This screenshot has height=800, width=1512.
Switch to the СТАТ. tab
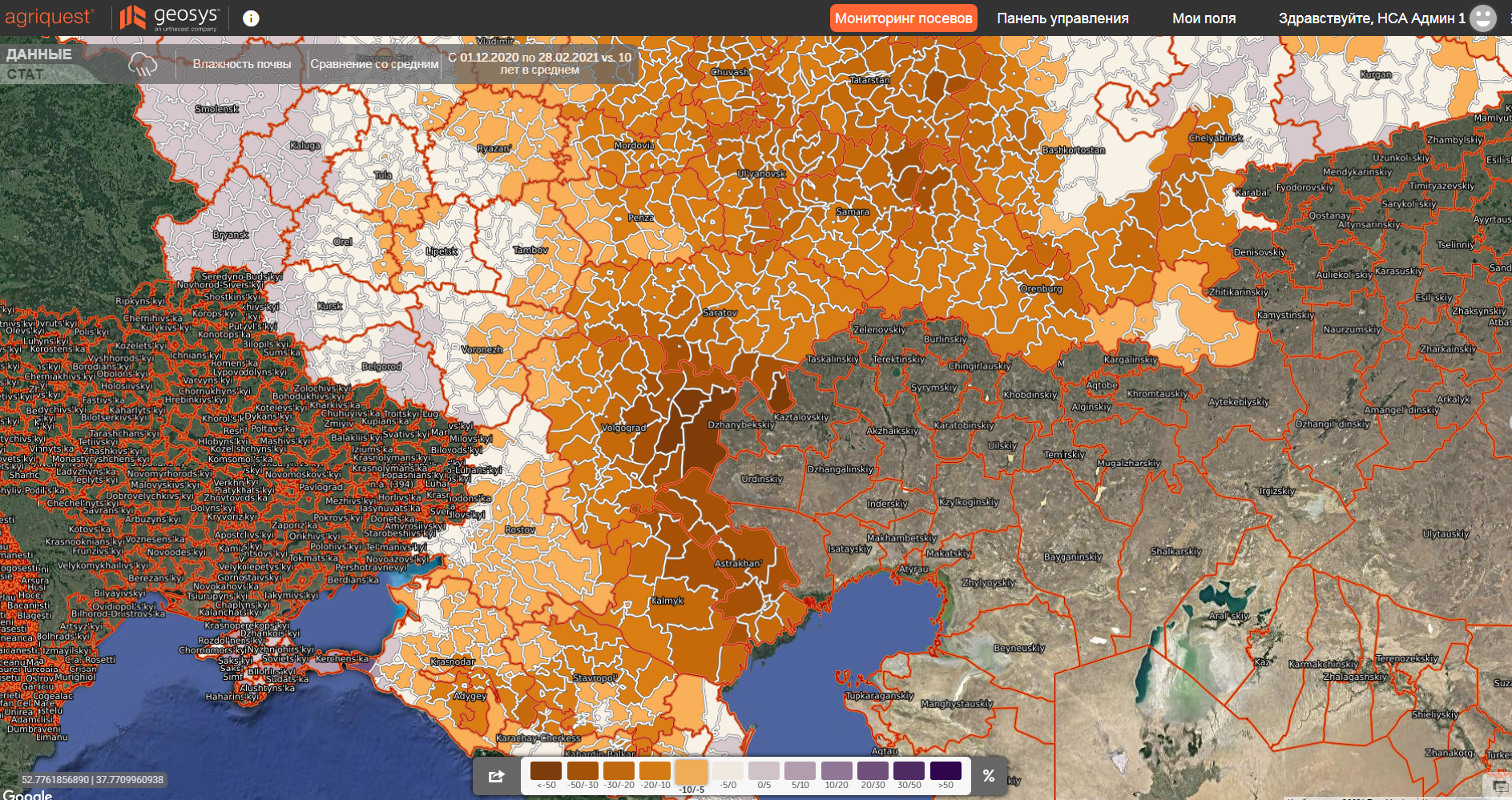tap(26, 74)
